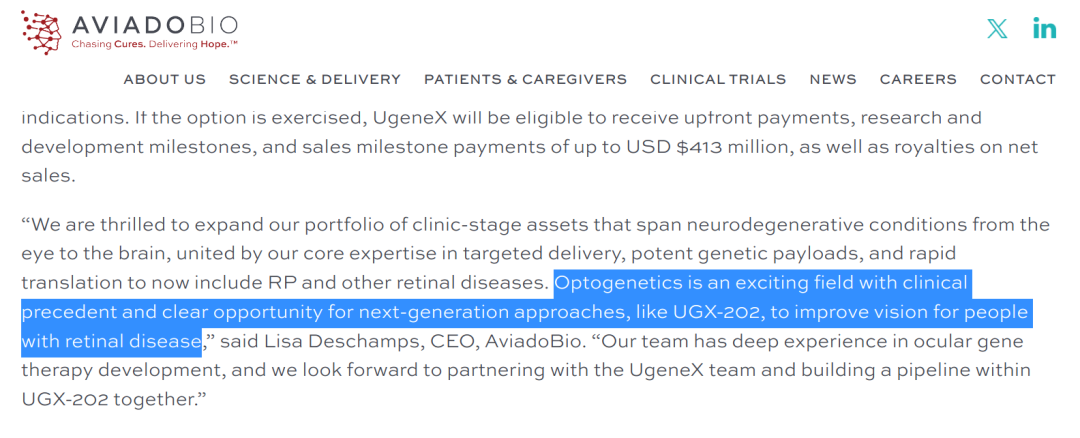Navigate to the News page

coord(833,79)
